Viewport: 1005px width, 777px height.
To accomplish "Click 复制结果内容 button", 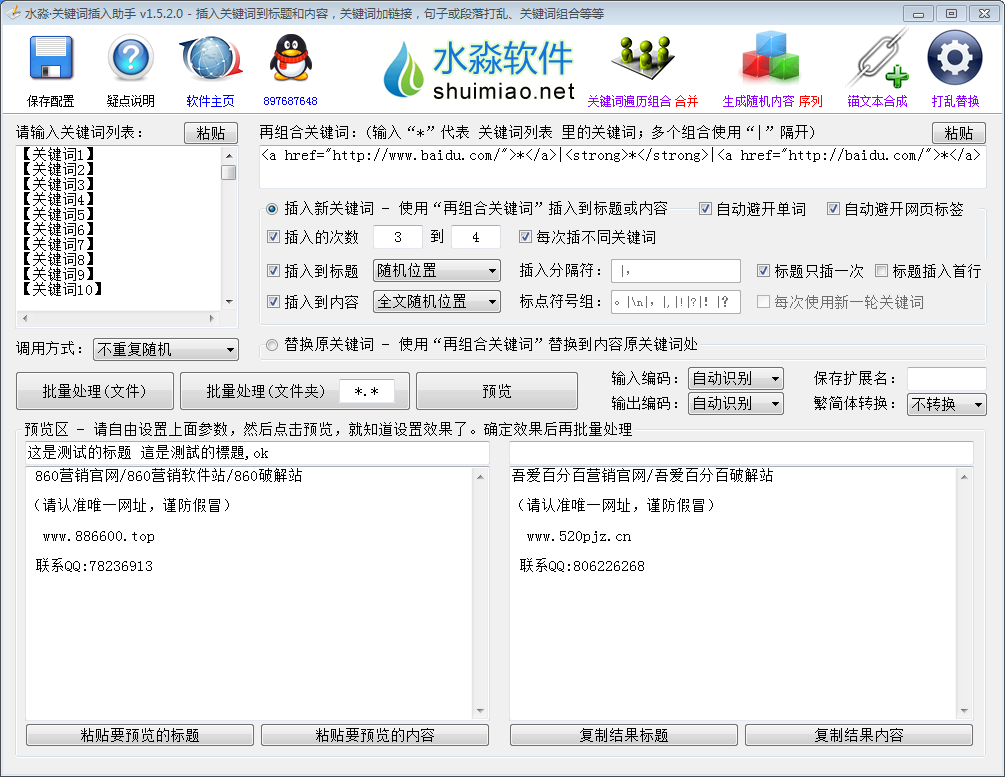I will pos(859,735).
